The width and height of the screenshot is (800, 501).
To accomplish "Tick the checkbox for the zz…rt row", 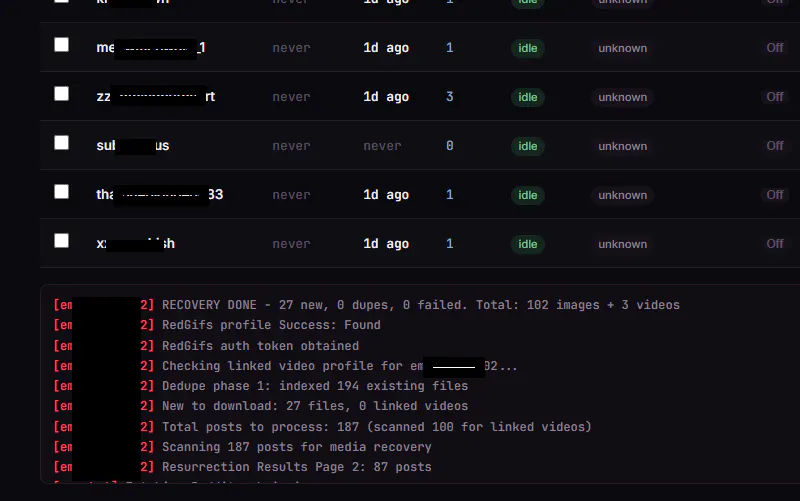I will (x=61, y=94).
